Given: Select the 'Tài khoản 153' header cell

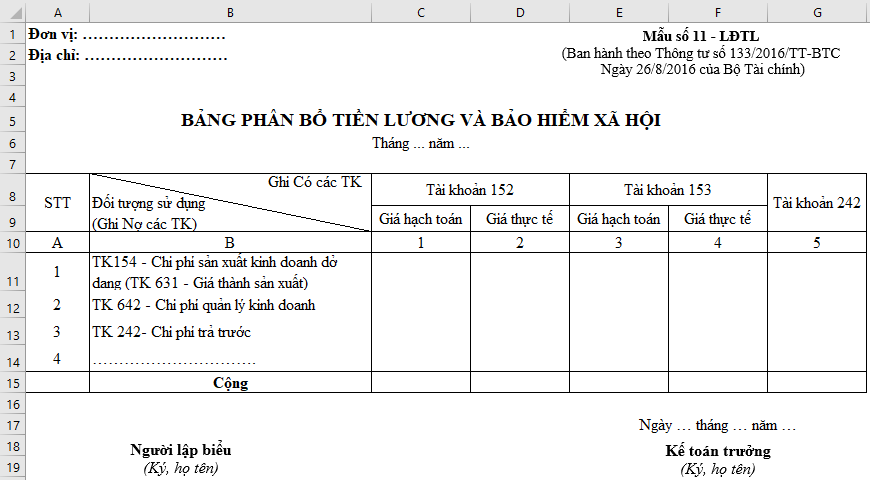Looking at the screenshot, I should 668,190.
